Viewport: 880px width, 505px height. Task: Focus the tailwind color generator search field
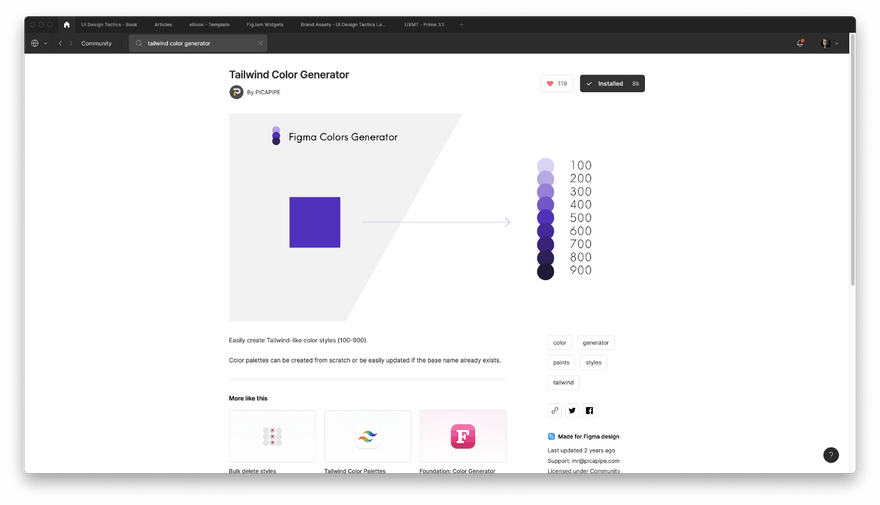[x=198, y=43]
